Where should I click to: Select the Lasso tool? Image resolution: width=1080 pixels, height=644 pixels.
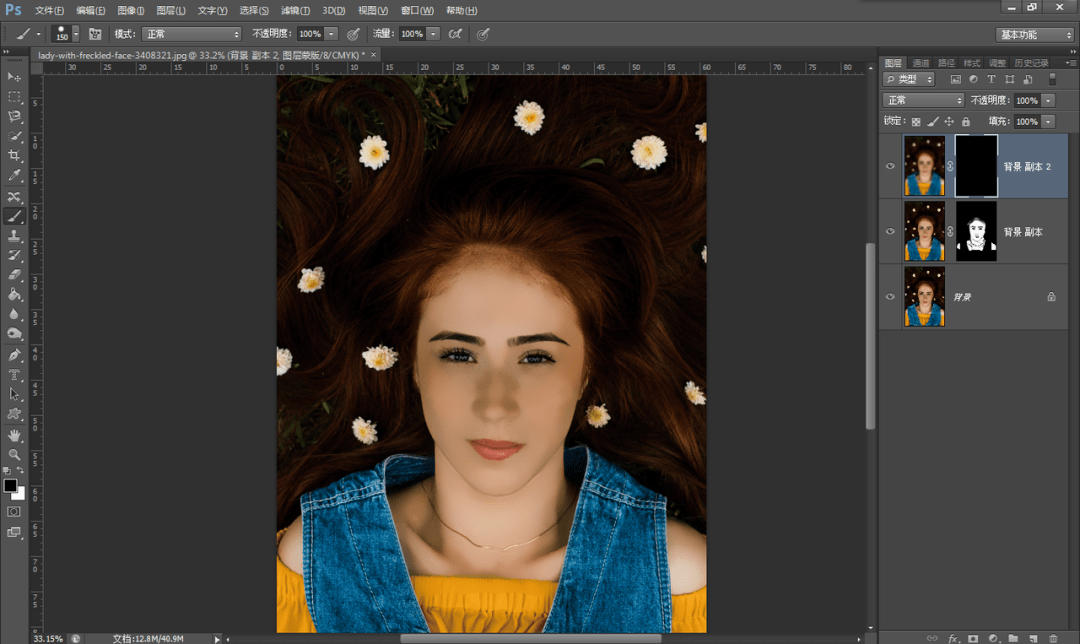click(14, 116)
